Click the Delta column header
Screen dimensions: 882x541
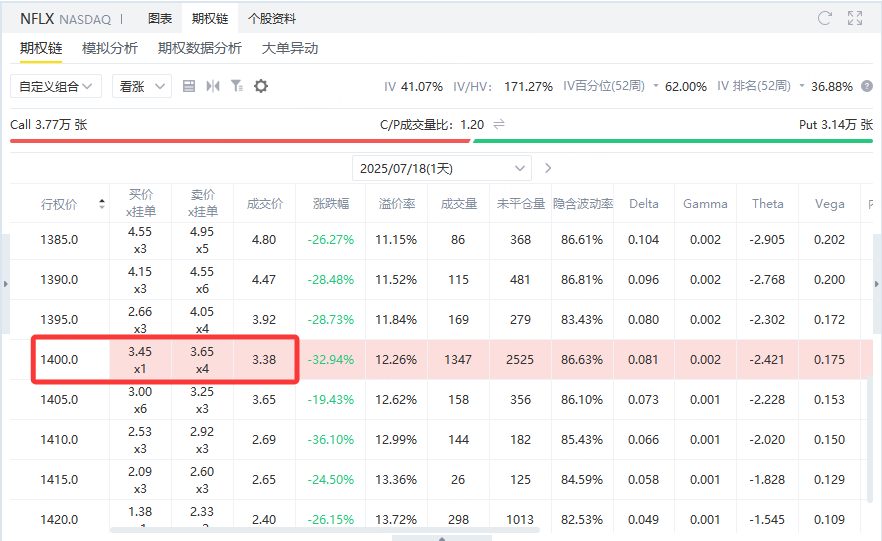pos(644,204)
